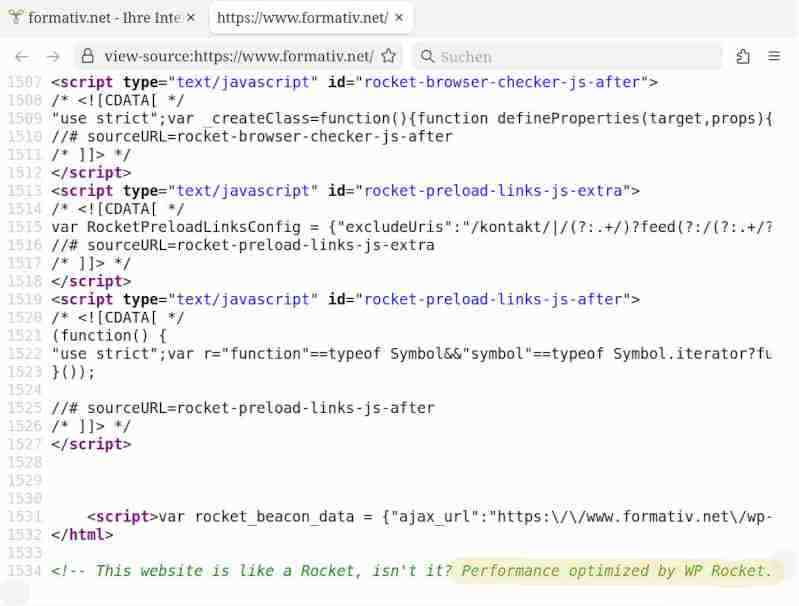Click the sourceURL=rocket-preload-links-js-extra comment

click(243, 245)
